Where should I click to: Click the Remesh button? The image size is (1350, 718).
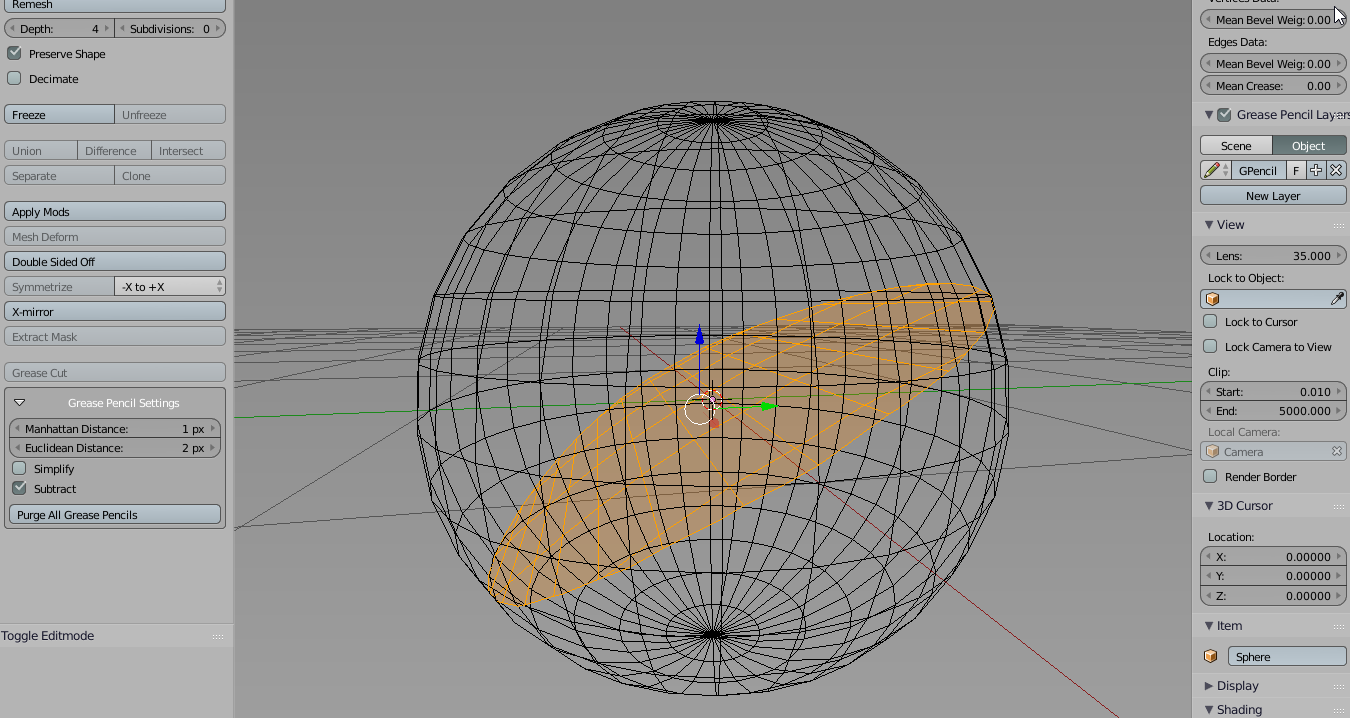pos(115,5)
